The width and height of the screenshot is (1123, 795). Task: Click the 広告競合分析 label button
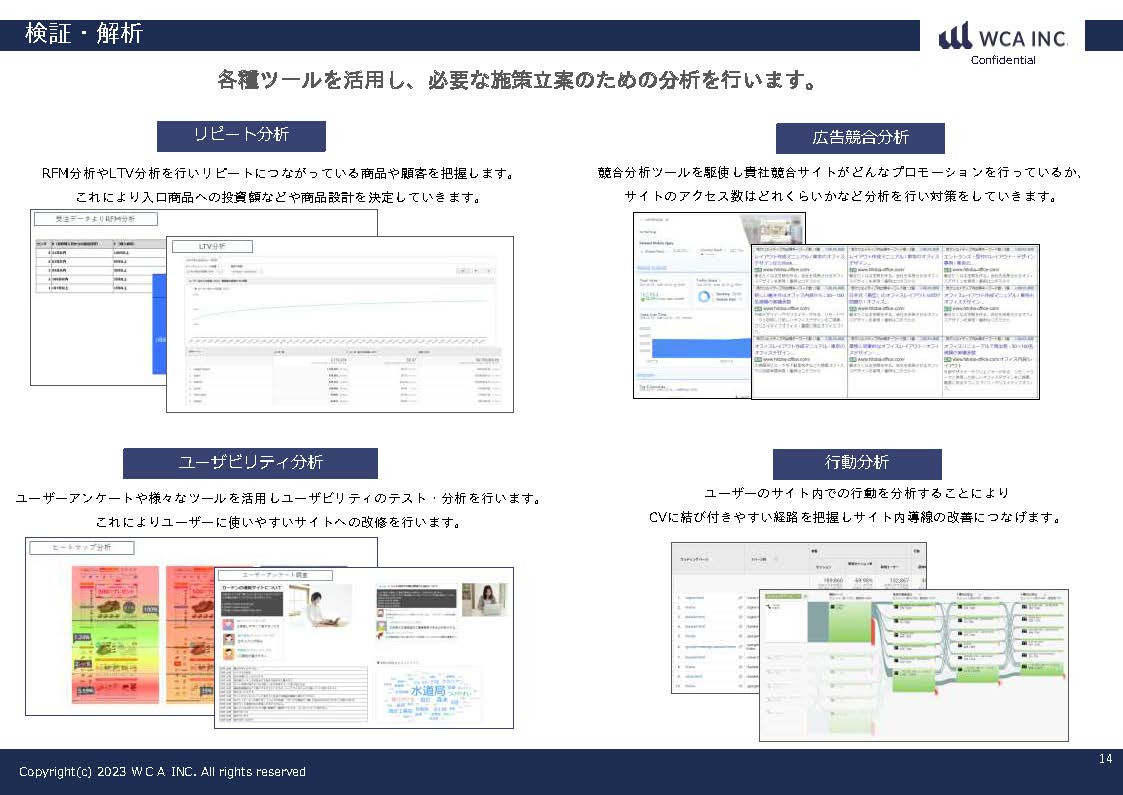[861, 138]
